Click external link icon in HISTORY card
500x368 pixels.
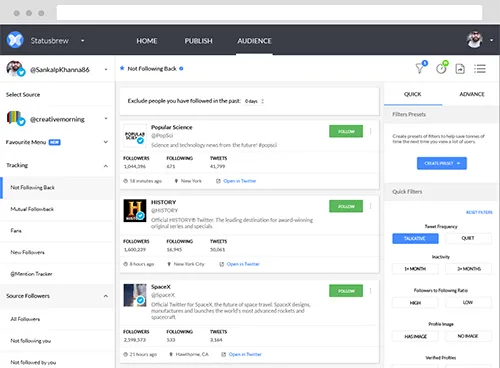click(x=222, y=264)
